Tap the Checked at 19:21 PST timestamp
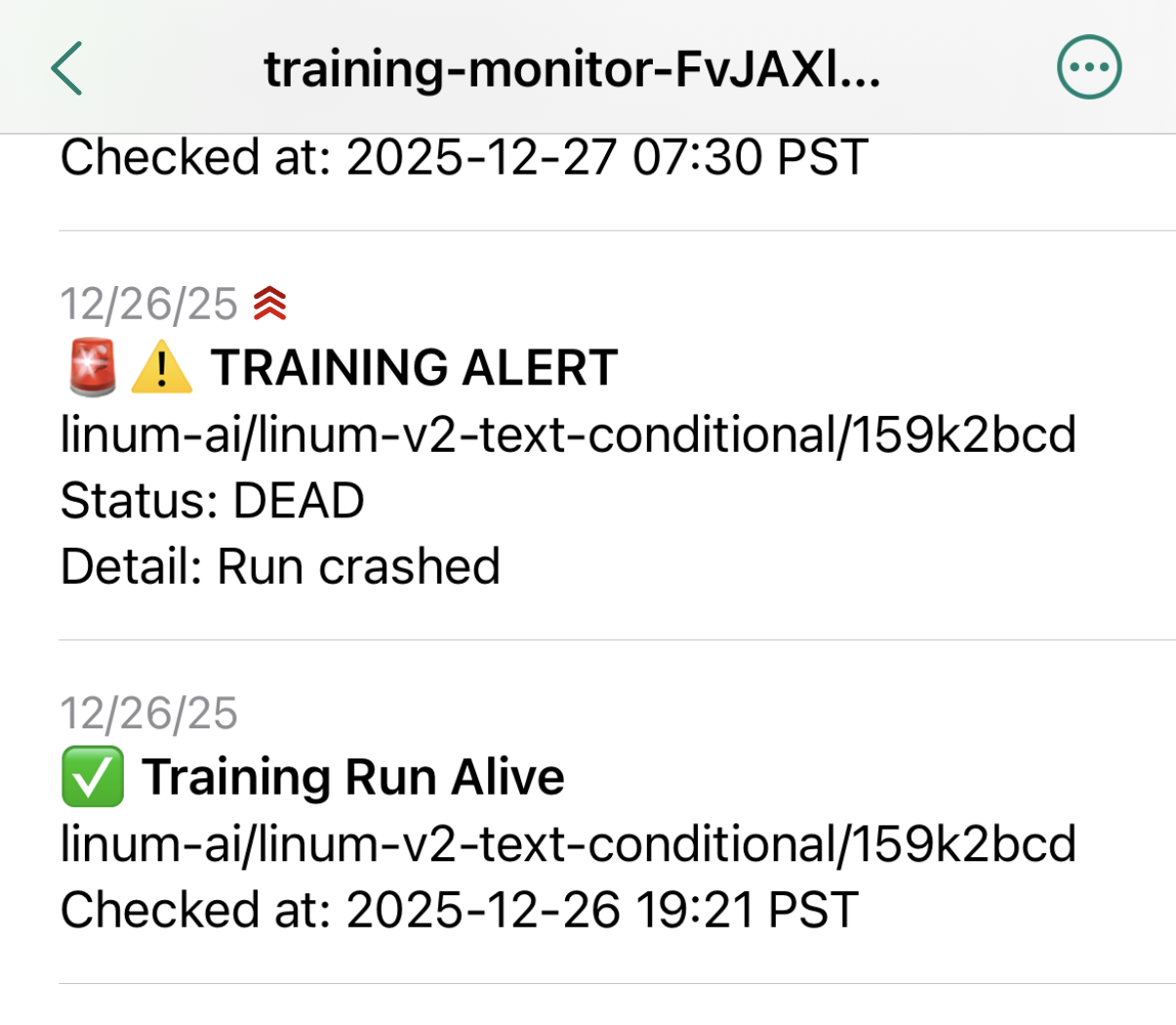 459,910
